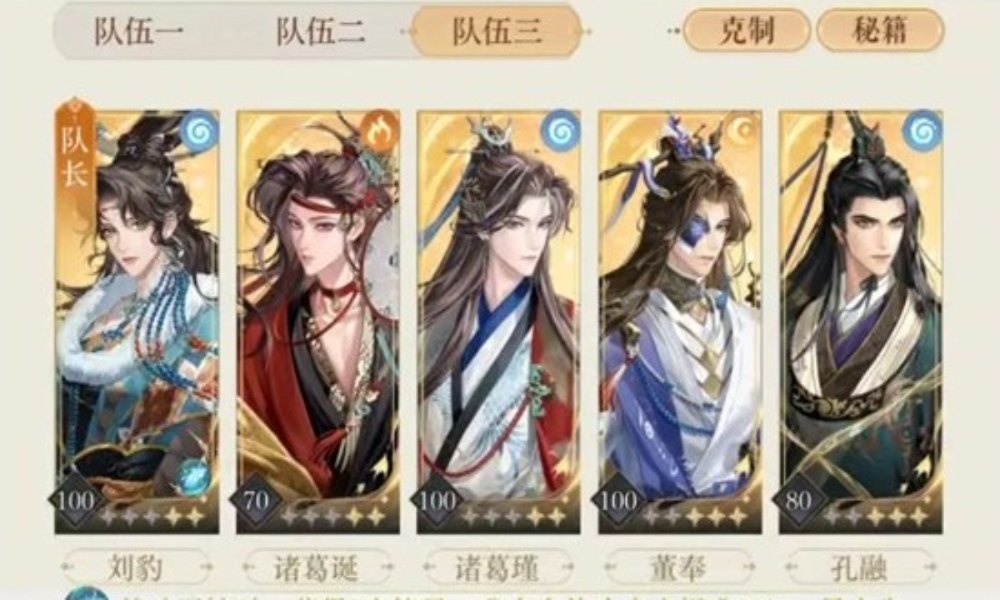Select the 孔融 character portrait
1000x600 pixels.
click(x=861, y=322)
